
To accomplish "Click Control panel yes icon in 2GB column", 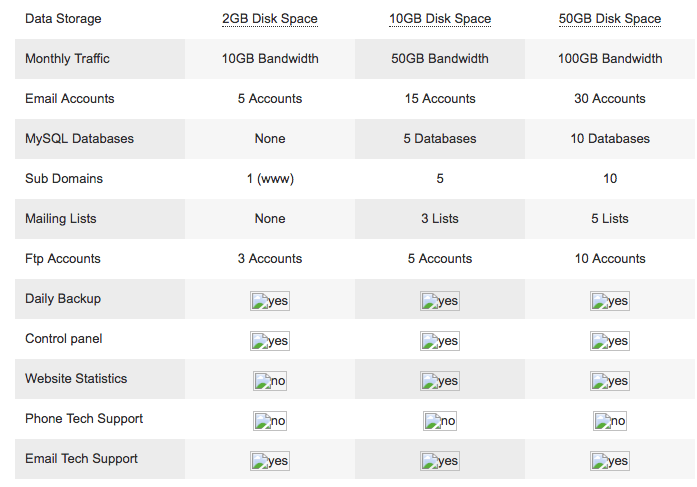I will pos(270,341).
